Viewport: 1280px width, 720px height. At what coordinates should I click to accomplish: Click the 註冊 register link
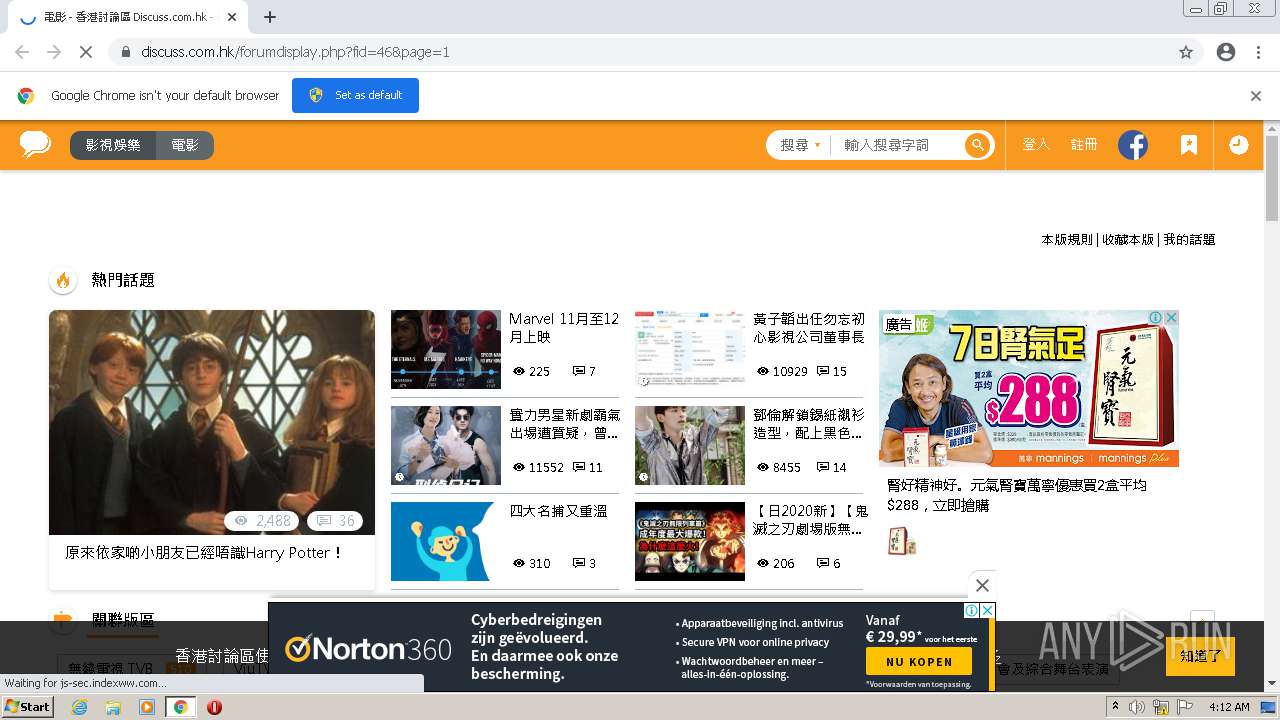(1084, 145)
